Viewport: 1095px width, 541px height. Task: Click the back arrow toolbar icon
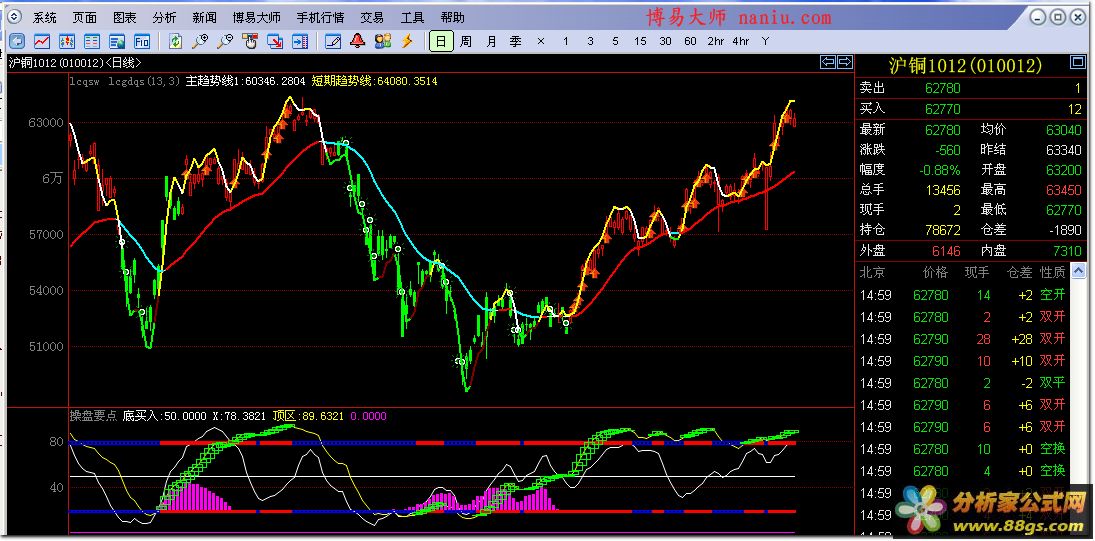17,41
